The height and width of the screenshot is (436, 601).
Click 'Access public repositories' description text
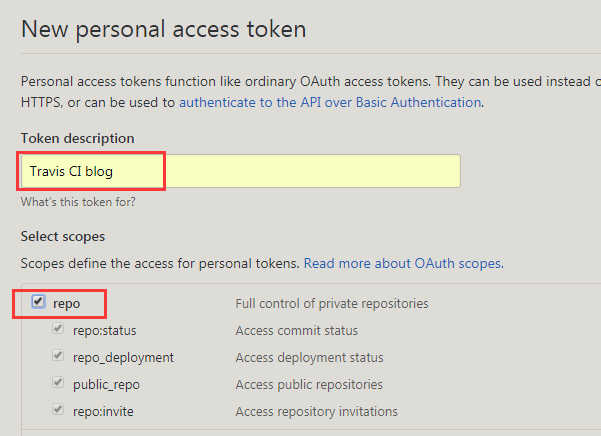click(309, 384)
